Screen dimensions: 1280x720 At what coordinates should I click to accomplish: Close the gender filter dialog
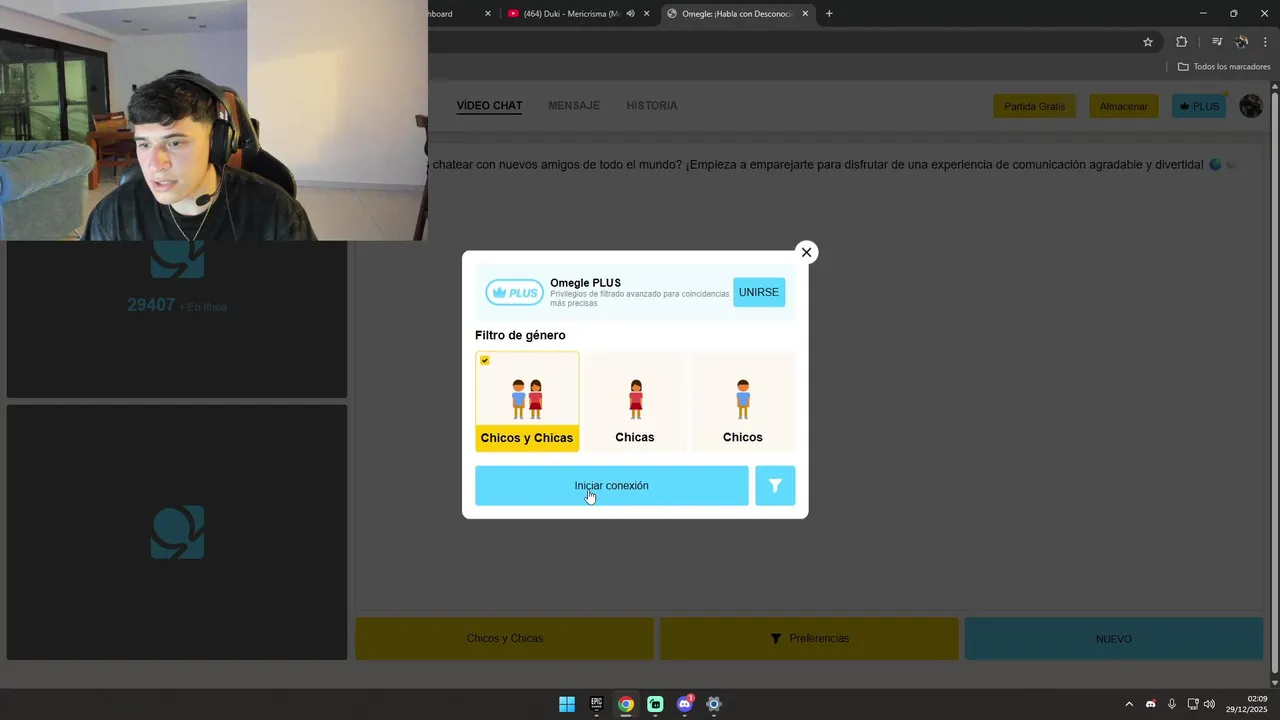pyautogui.click(x=806, y=252)
